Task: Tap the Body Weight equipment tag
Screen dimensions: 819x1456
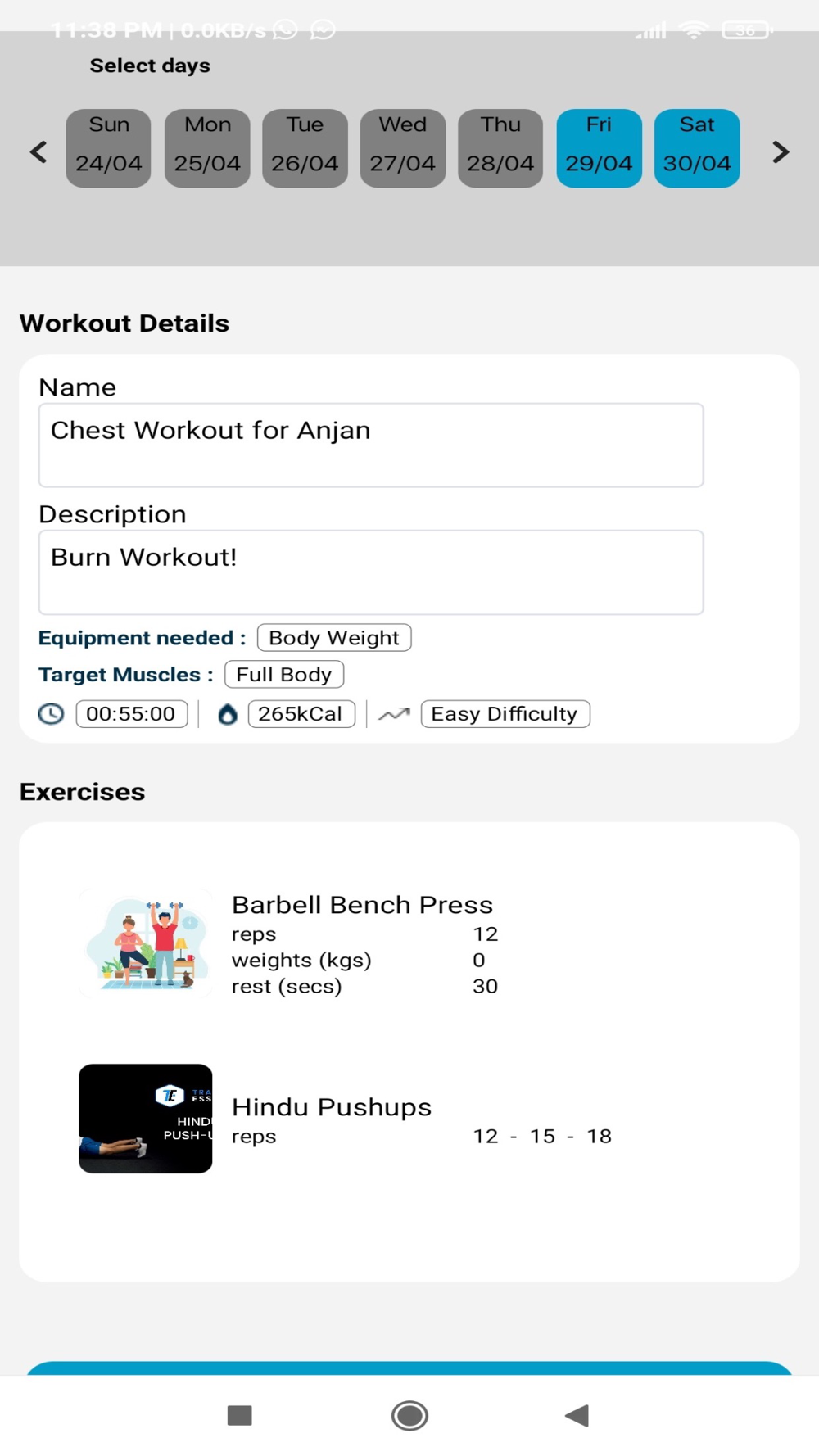Action: point(334,638)
